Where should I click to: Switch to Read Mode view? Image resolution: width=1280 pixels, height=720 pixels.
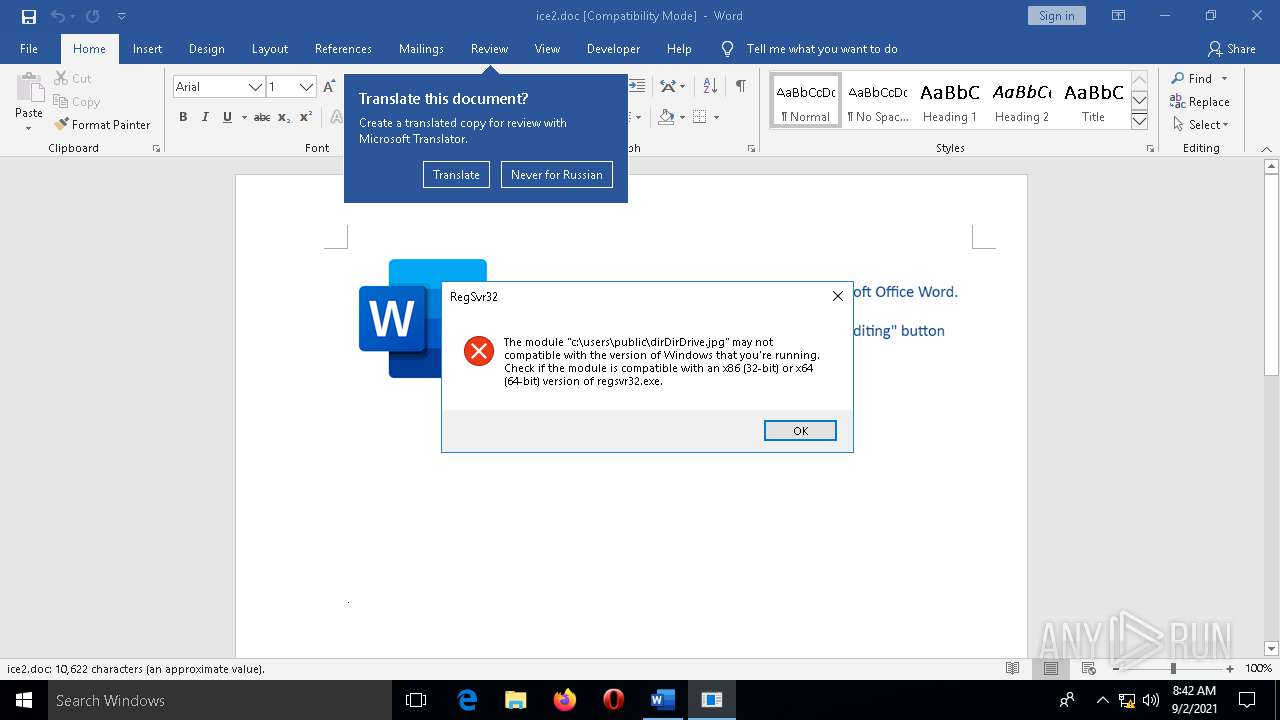[x=1012, y=669]
